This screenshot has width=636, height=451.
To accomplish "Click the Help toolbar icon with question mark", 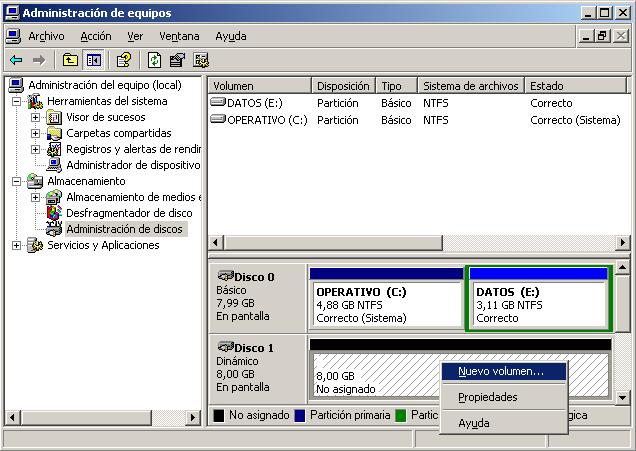I will (x=124, y=60).
